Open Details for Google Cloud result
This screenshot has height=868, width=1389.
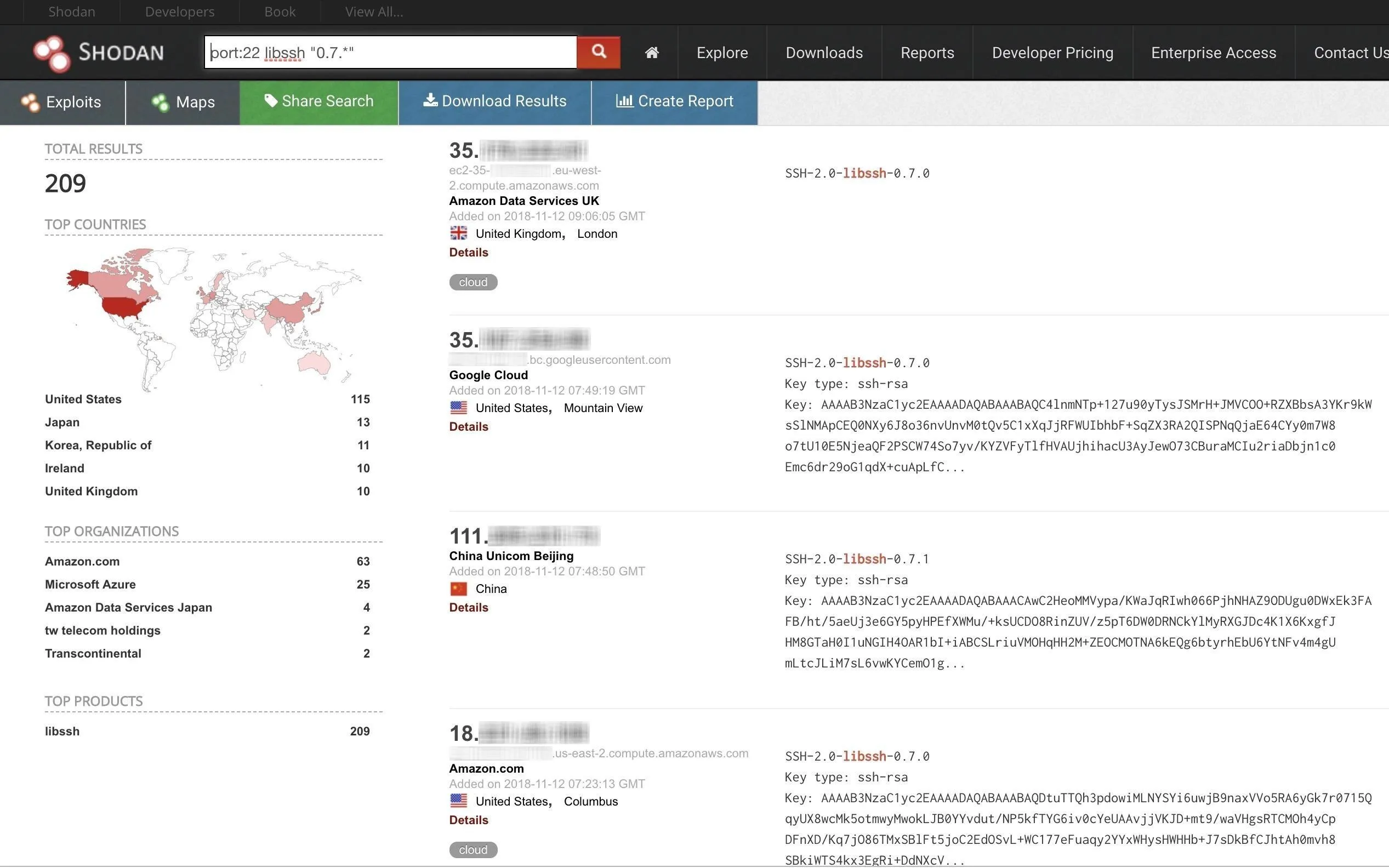point(469,426)
